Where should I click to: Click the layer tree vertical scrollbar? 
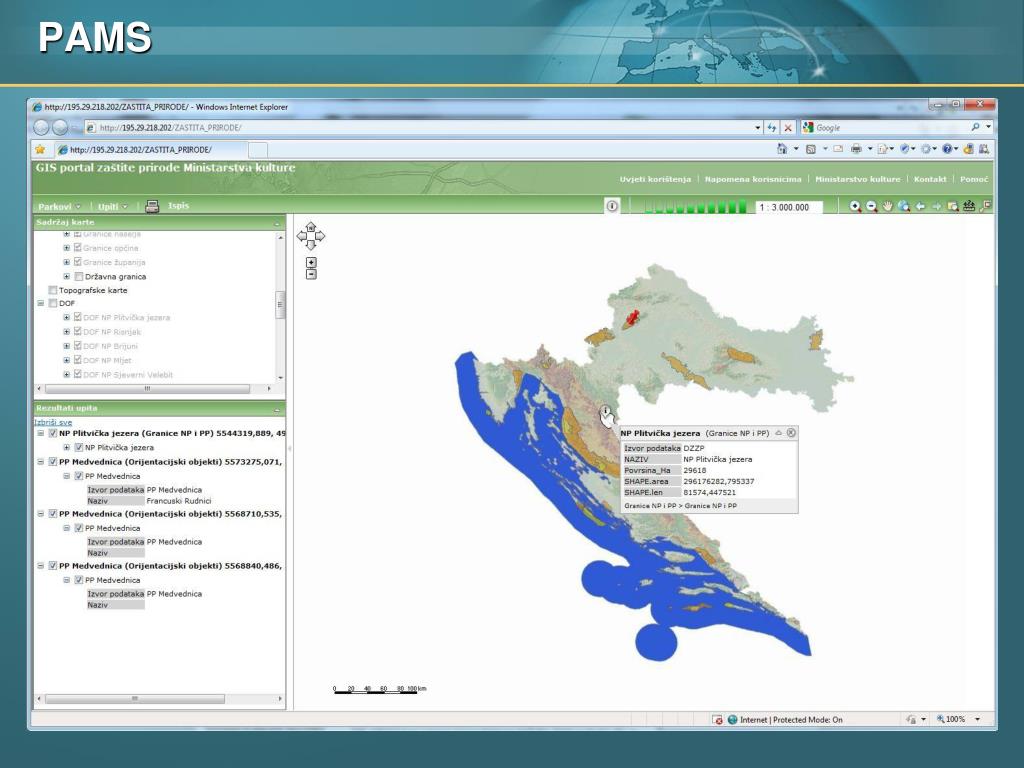pyautogui.click(x=281, y=305)
